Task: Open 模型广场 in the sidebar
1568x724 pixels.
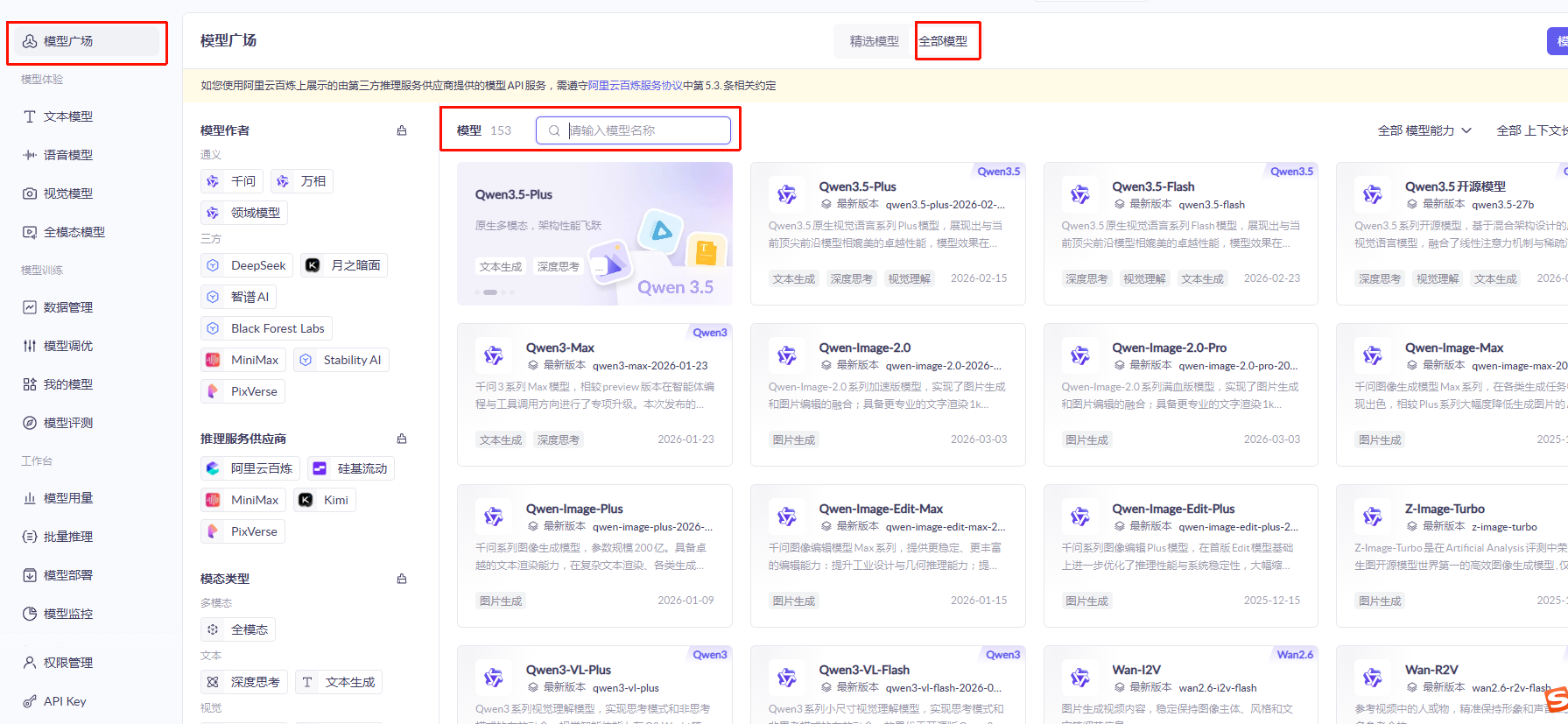Action: point(86,41)
